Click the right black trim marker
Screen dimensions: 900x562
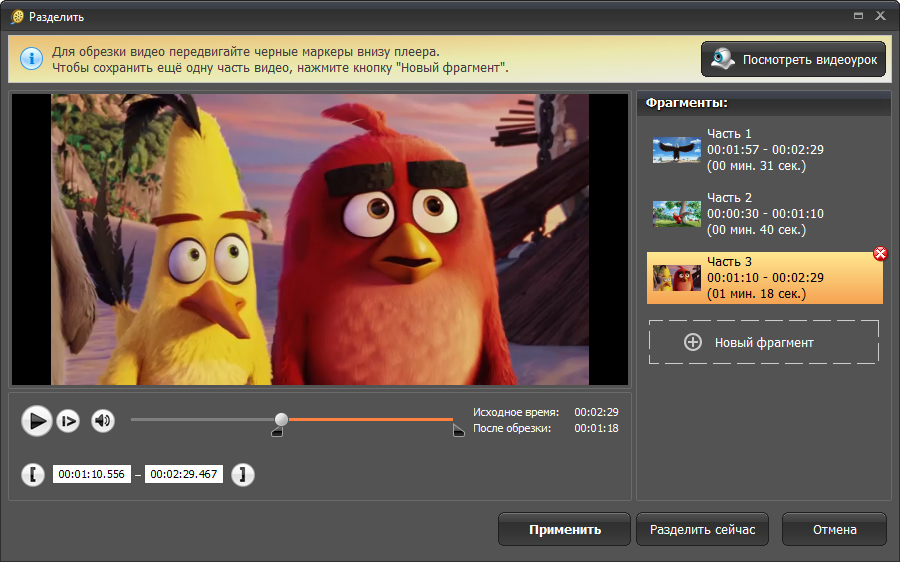[x=458, y=431]
